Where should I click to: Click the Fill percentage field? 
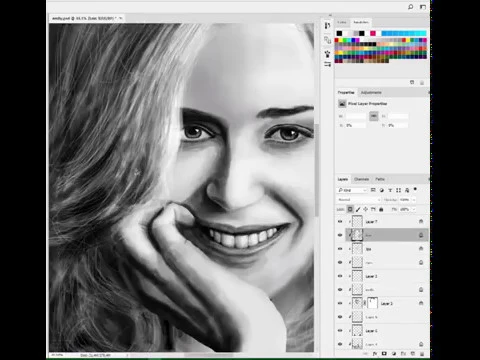(404, 209)
